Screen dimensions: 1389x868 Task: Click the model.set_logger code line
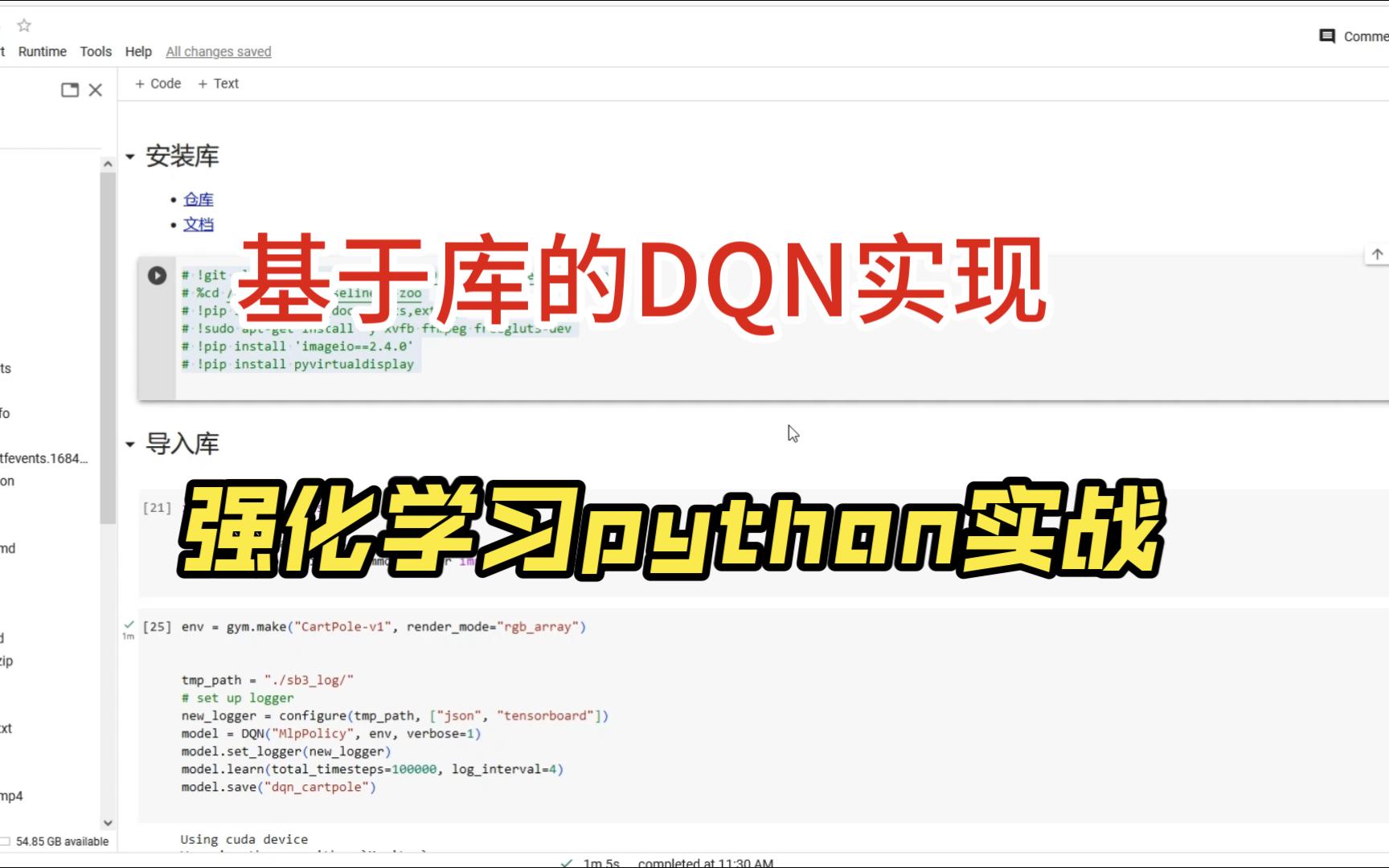[x=285, y=751]
